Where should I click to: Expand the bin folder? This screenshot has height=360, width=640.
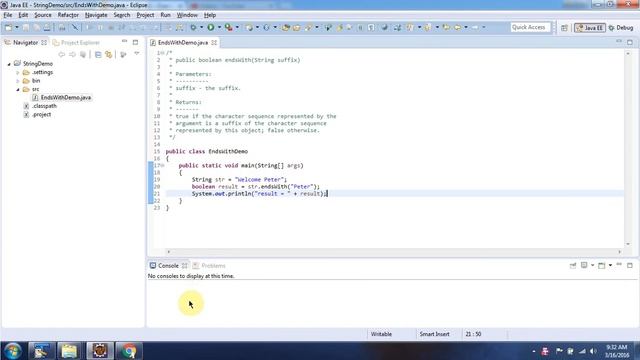18,81
